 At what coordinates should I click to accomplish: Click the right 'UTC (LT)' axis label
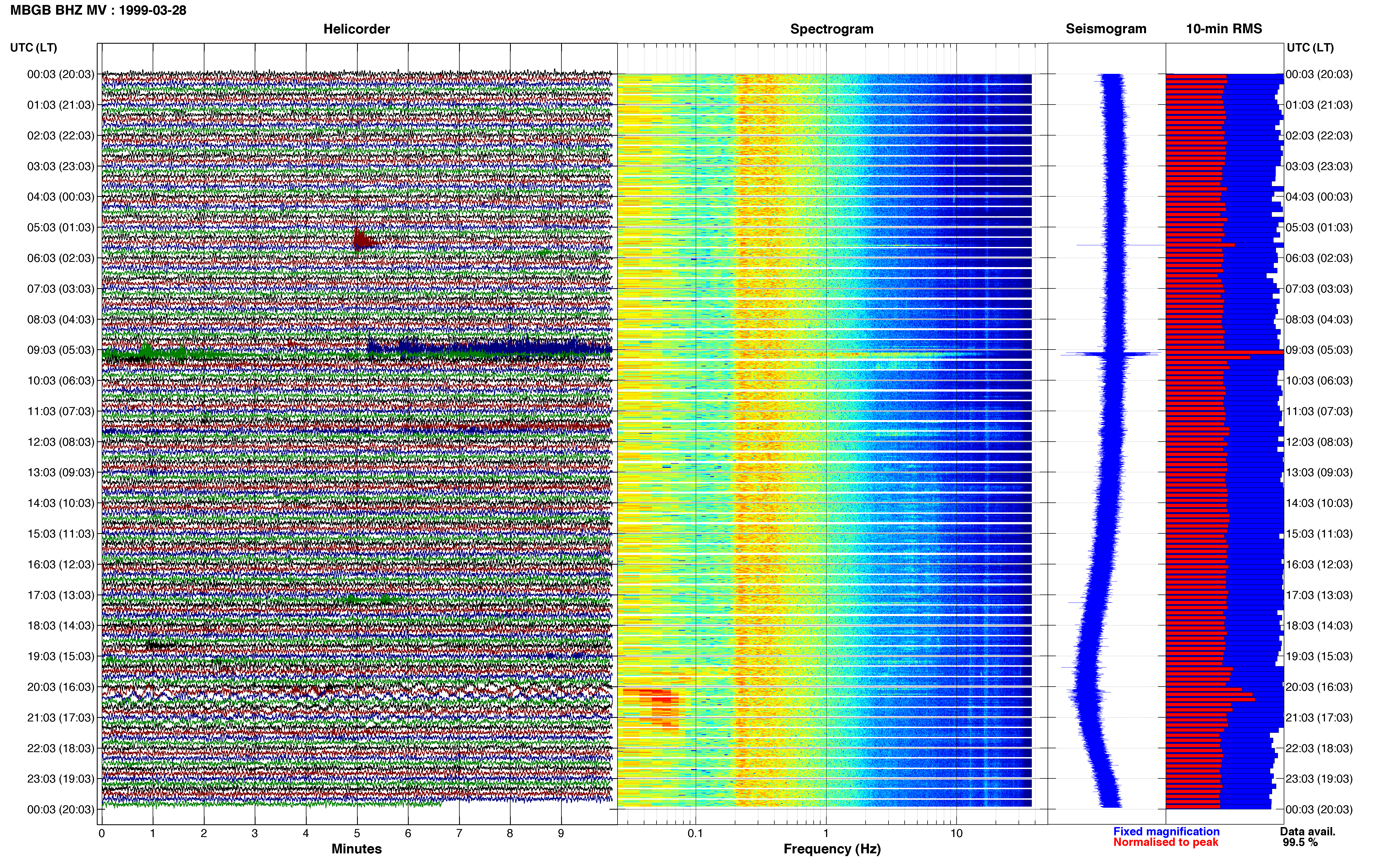coord(1310,48)
